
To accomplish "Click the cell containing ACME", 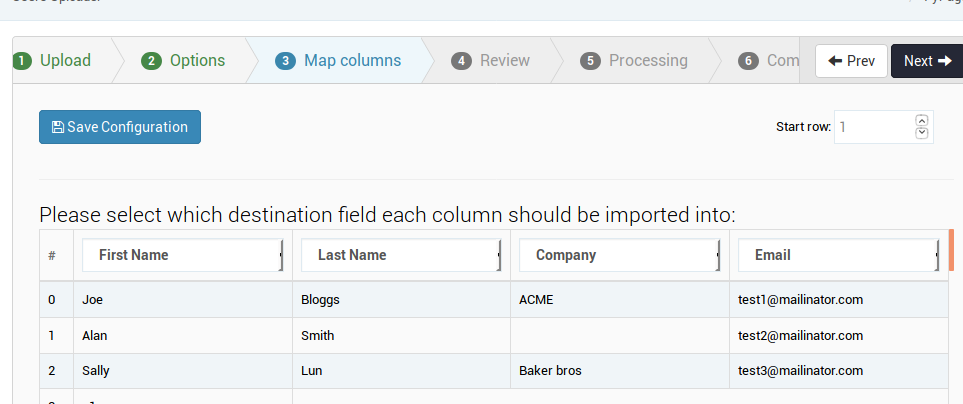I will point(620,300).
